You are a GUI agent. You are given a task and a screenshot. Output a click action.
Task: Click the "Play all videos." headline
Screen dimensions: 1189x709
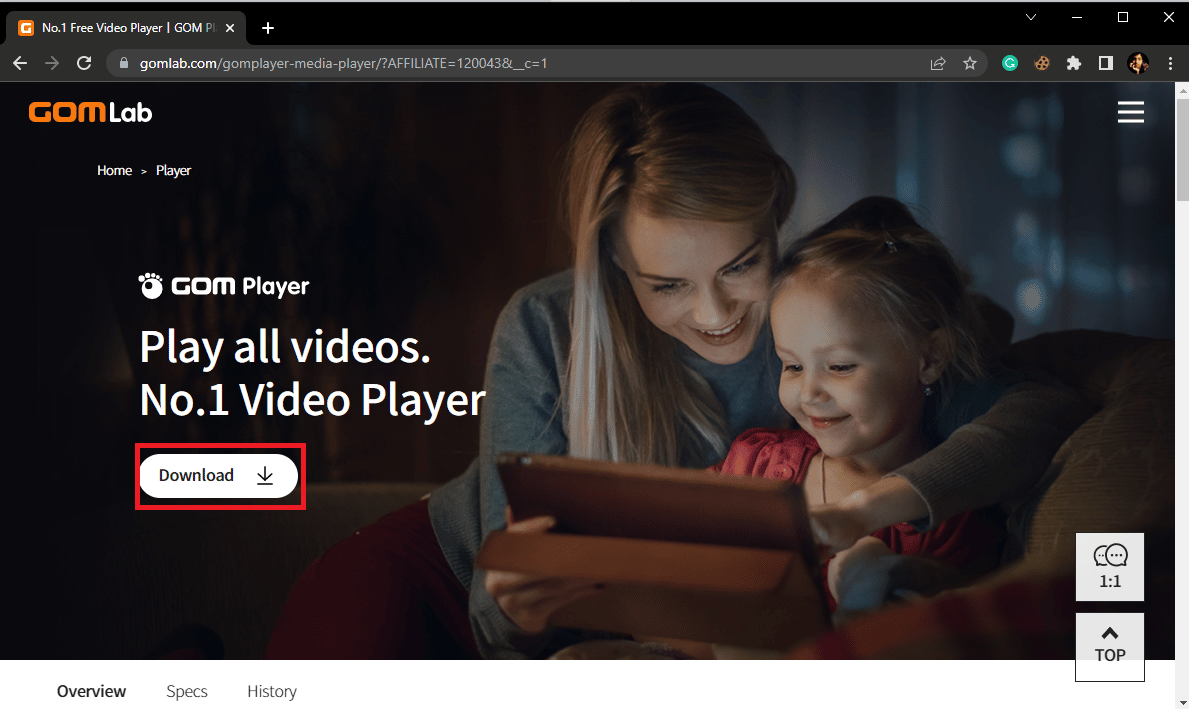(x=285, y=347)
